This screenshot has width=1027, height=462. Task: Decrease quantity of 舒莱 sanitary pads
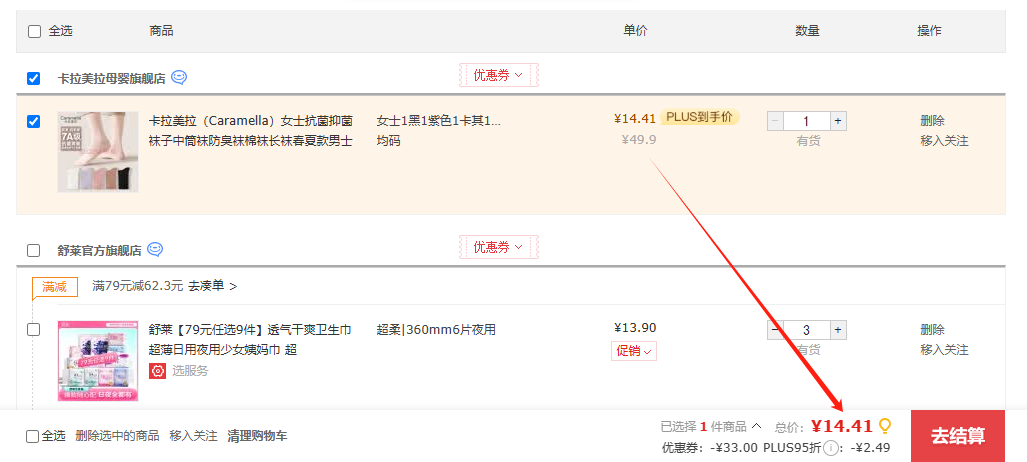coord(775,330)
